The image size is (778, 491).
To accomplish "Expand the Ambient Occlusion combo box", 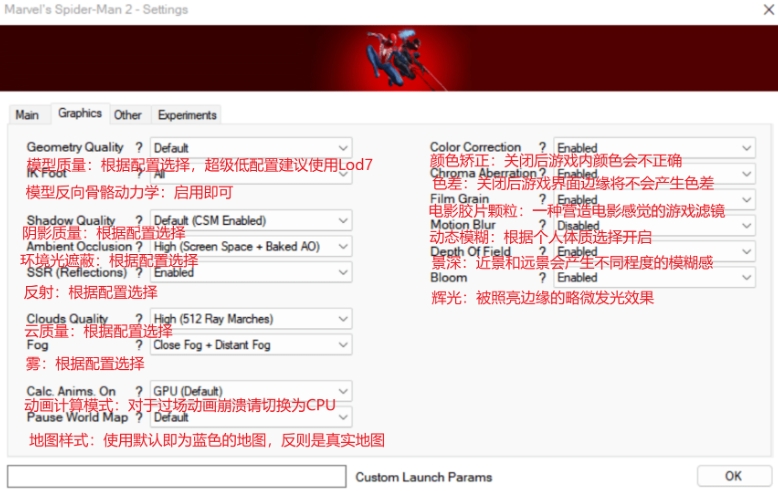I will [x=251, y=246].
